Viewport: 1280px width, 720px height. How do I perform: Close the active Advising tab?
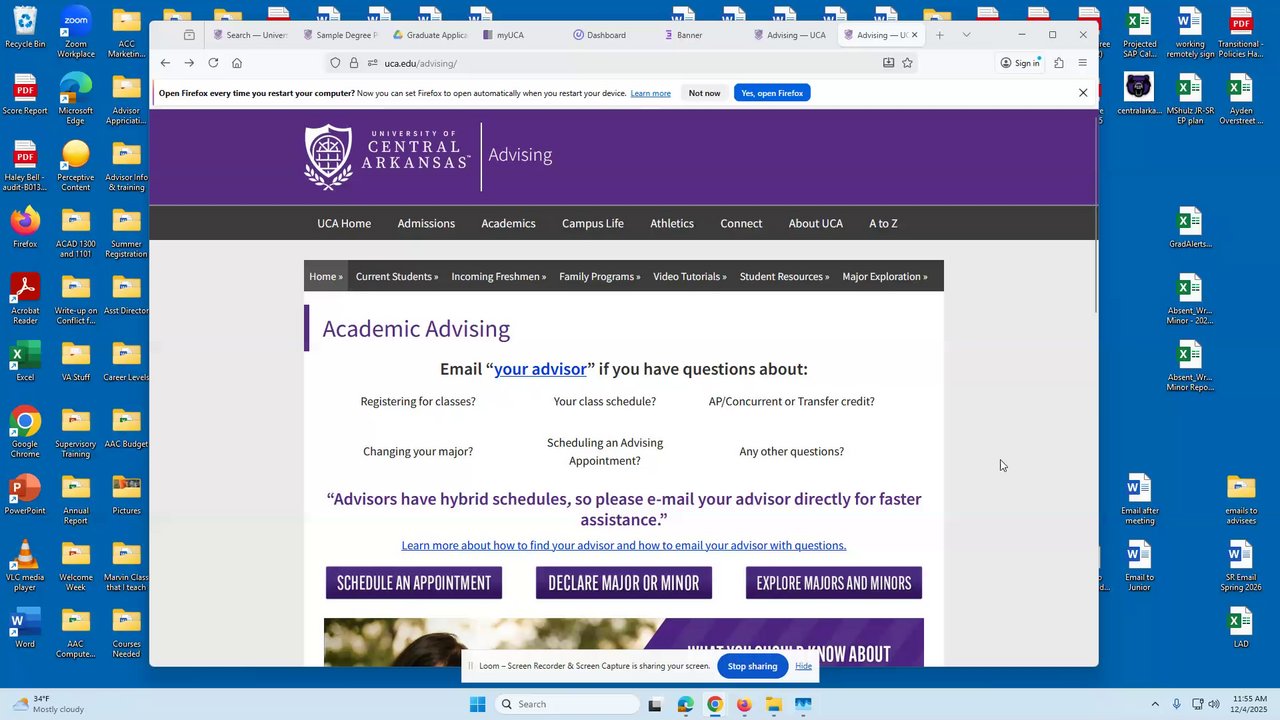click(x=914, y=35)
